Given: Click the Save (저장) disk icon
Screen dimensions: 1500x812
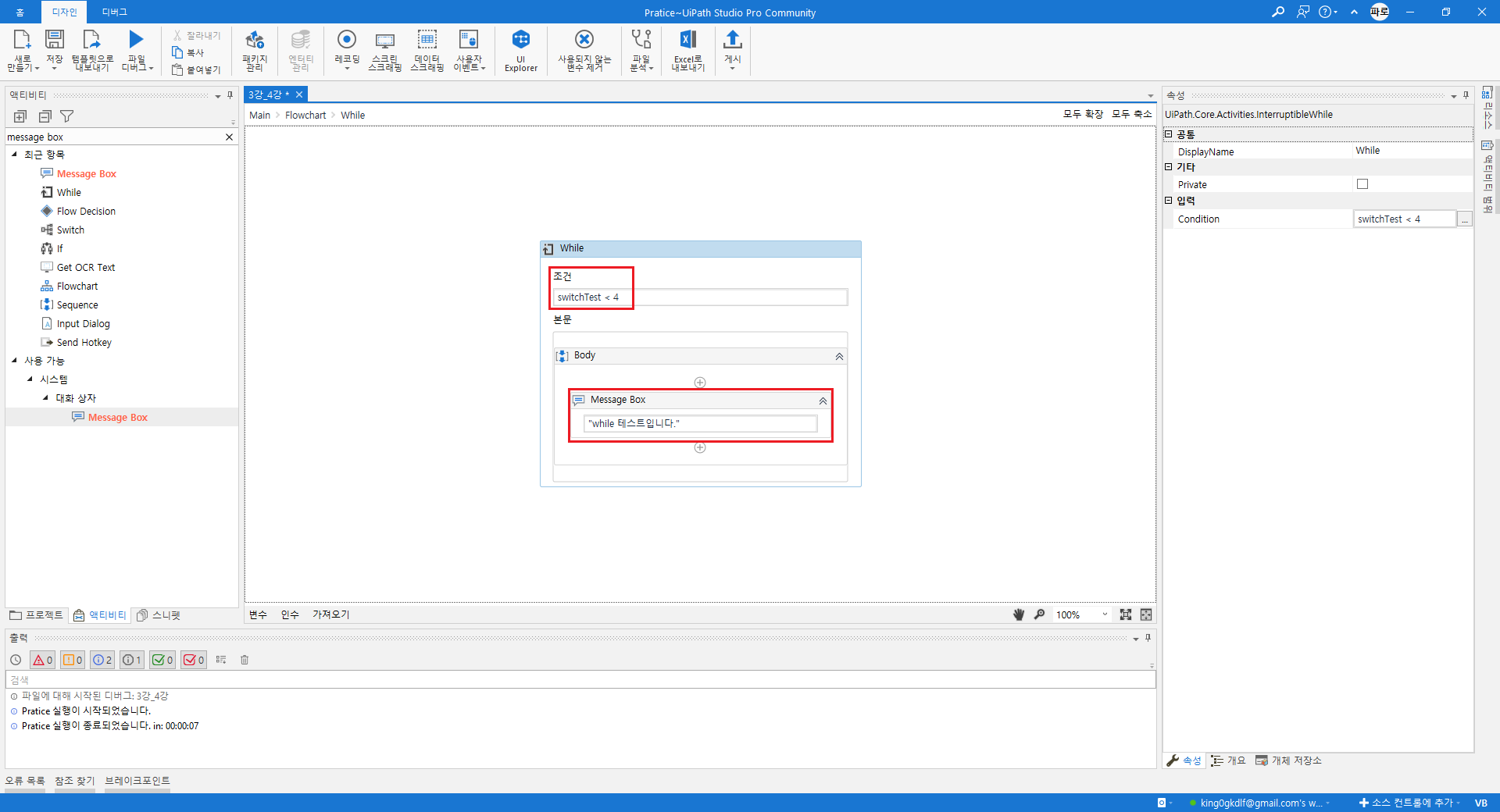Looking at the screenshot, I should pos(55,39).
